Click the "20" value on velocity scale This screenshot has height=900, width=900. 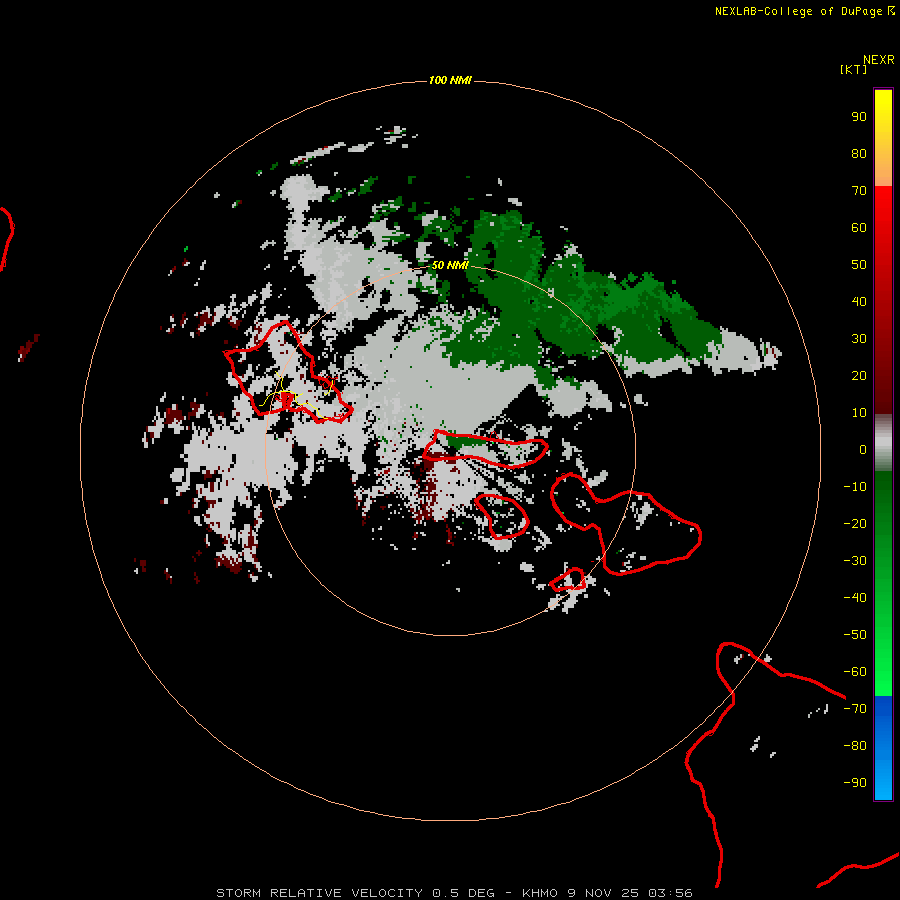[x=859, y=376]
